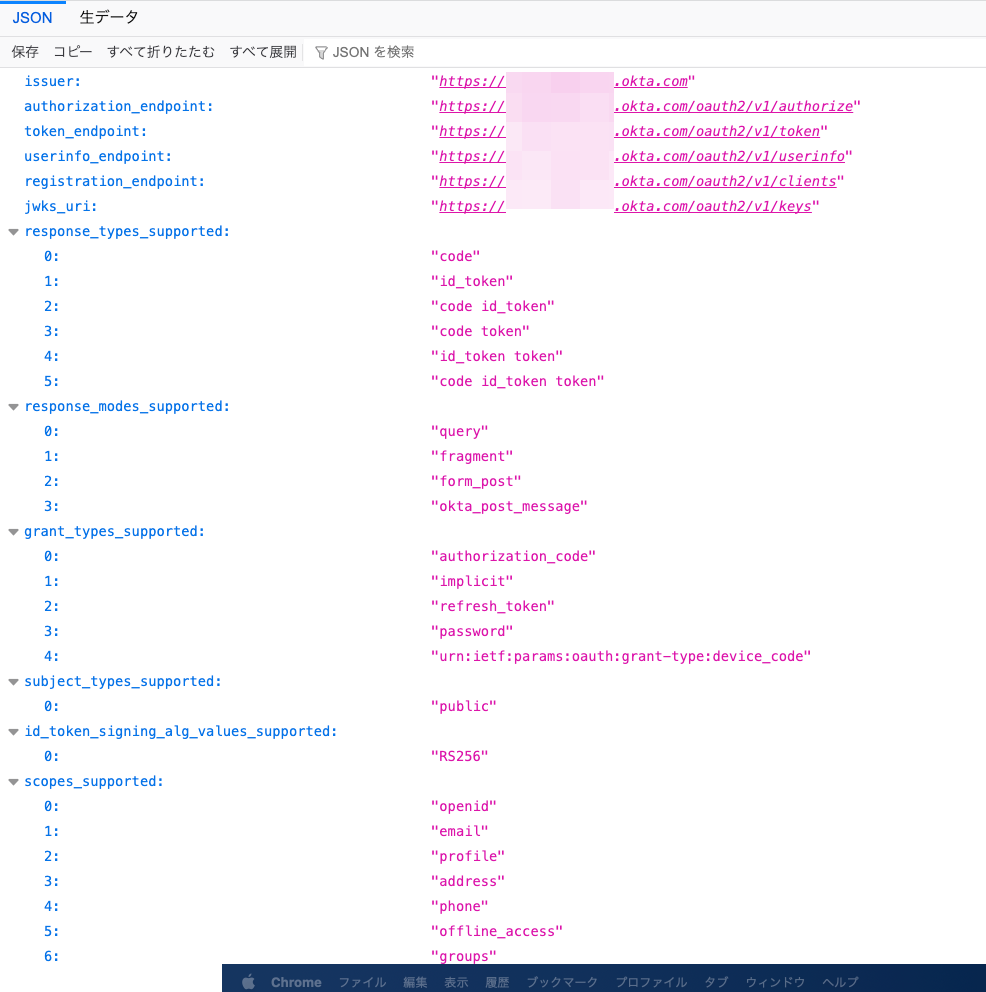This screenshot has height=992, width=986.
Task: Select the token_endpoint key
Action: click(x=85, y=132)
